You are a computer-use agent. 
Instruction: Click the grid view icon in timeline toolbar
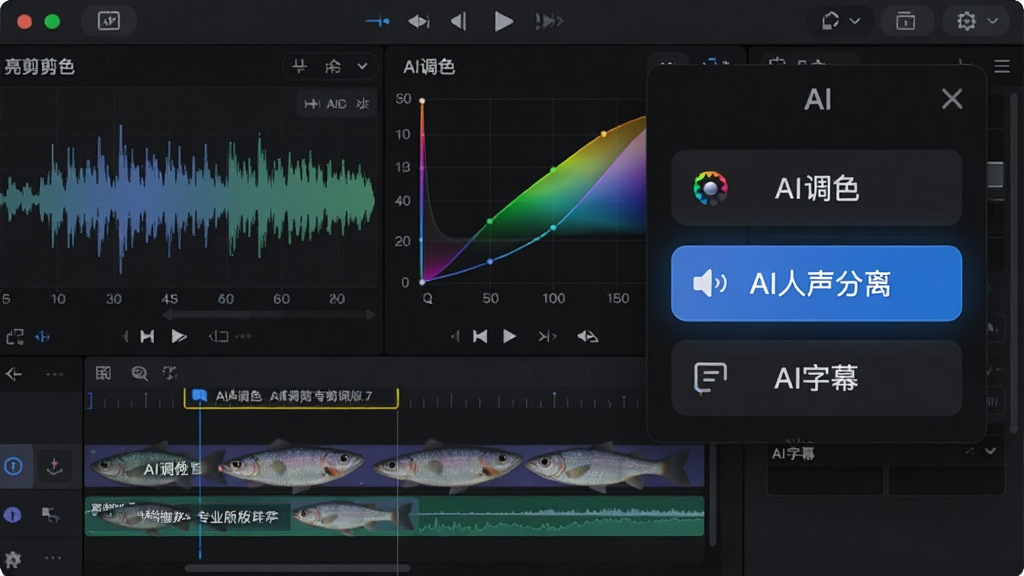(103, 373)
